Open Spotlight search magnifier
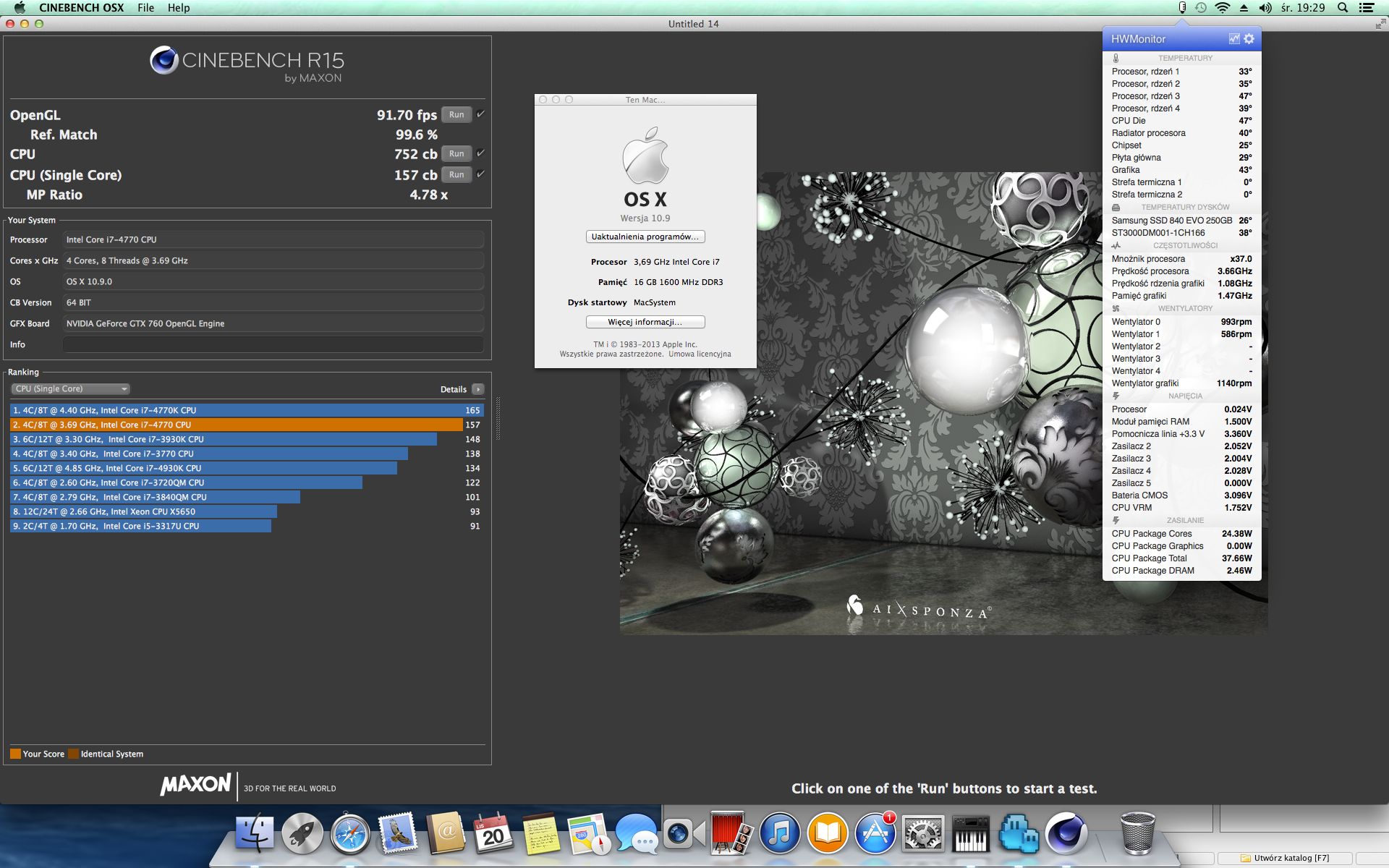Image resolution: width=1389 pixels, height=868 pixels. pyautogui.click(x=1343, y=8)
